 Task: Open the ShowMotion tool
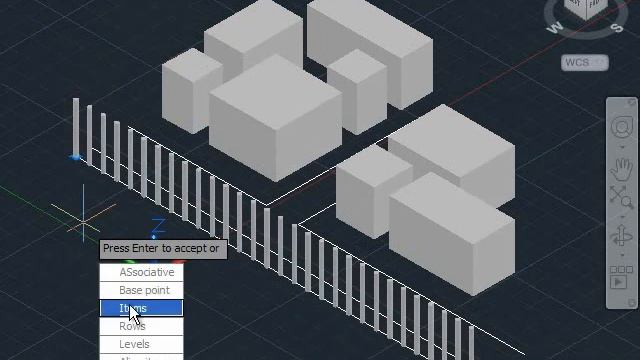[x=621, y=278]
